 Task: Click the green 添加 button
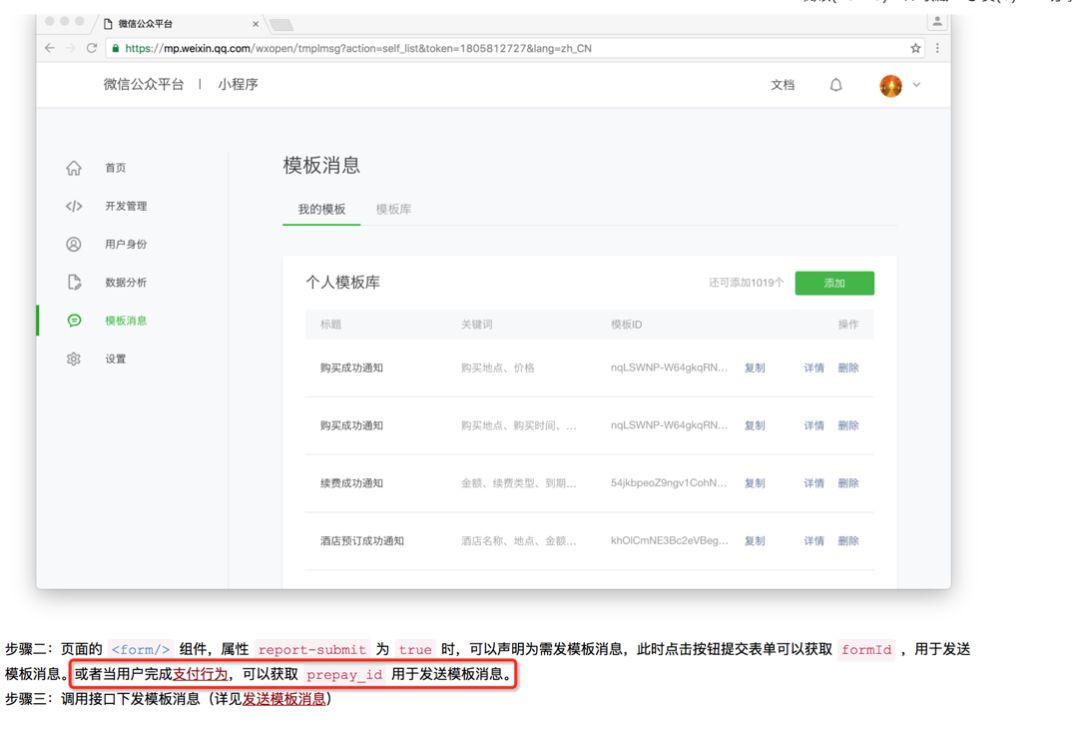(x=834, y=283)
